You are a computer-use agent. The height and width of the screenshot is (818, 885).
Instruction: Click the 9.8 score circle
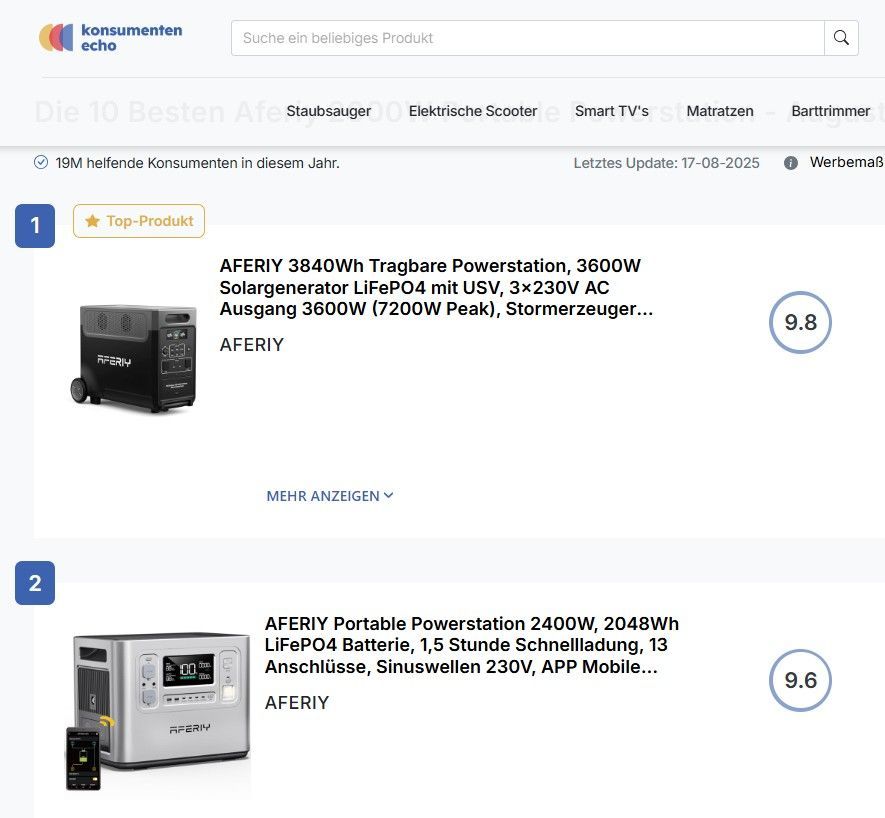pyautogui.click(x=800, y=322)
